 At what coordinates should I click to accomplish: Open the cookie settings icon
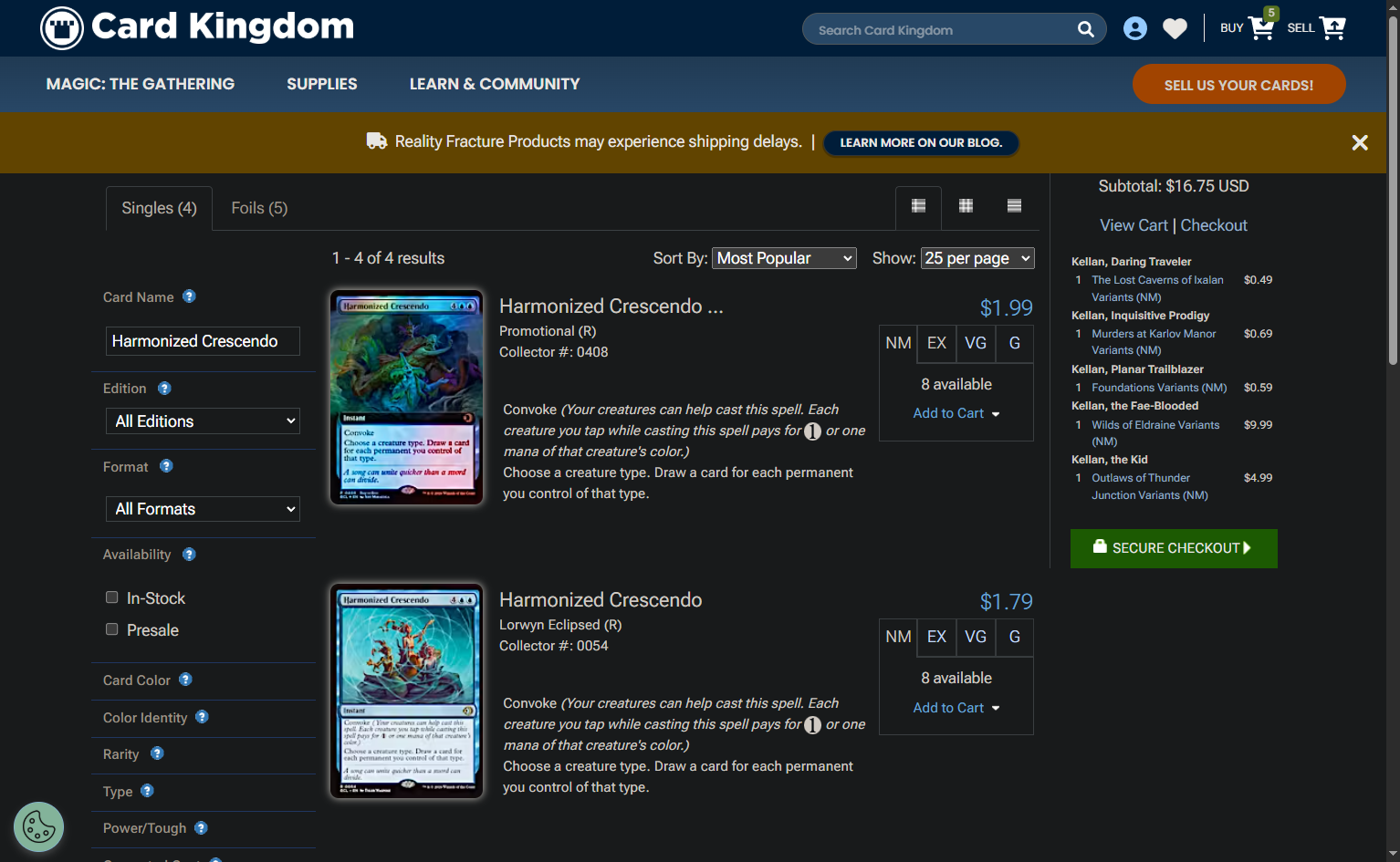pos(38,826)
